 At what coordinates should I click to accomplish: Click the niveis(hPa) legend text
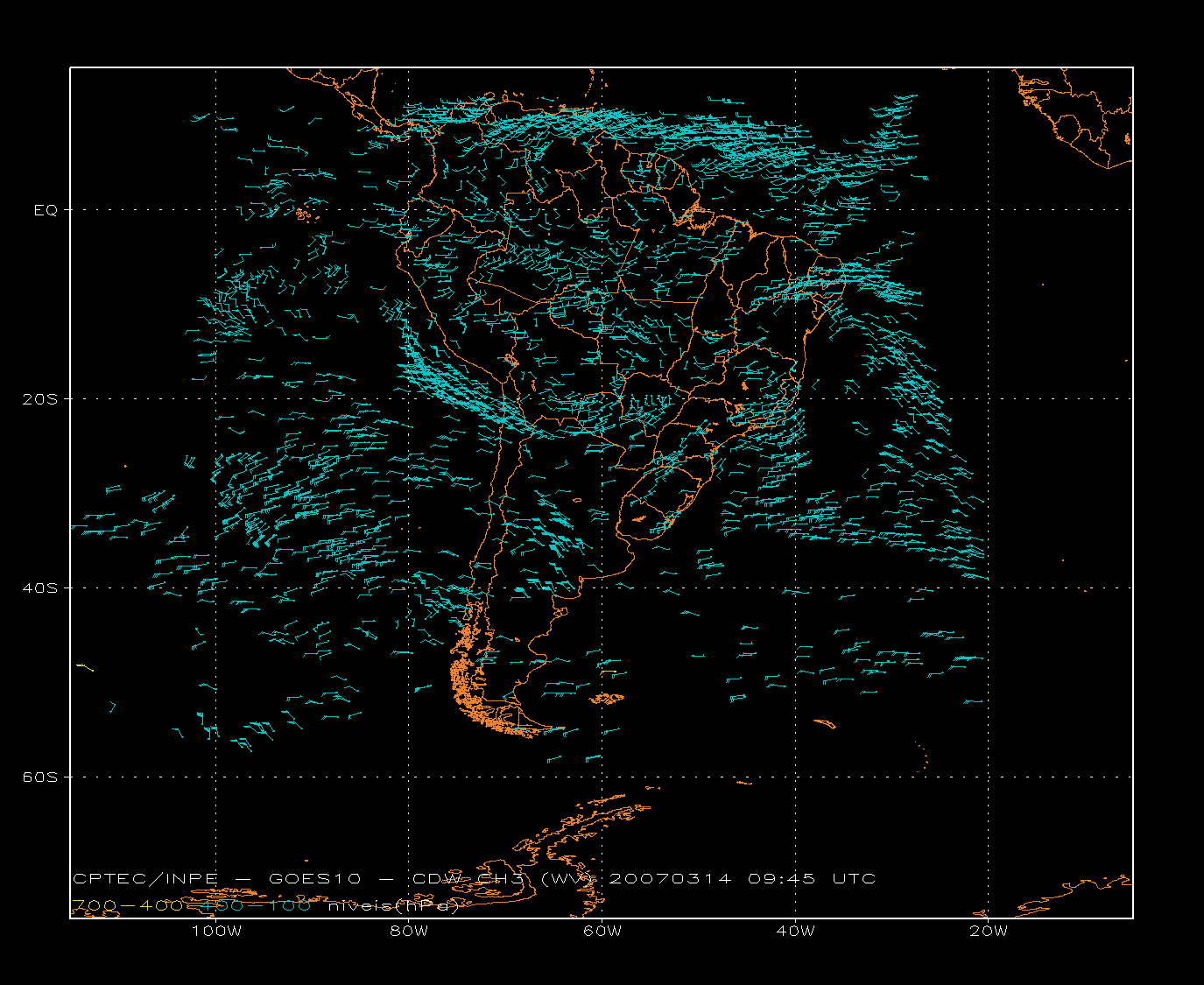[393, 906]
